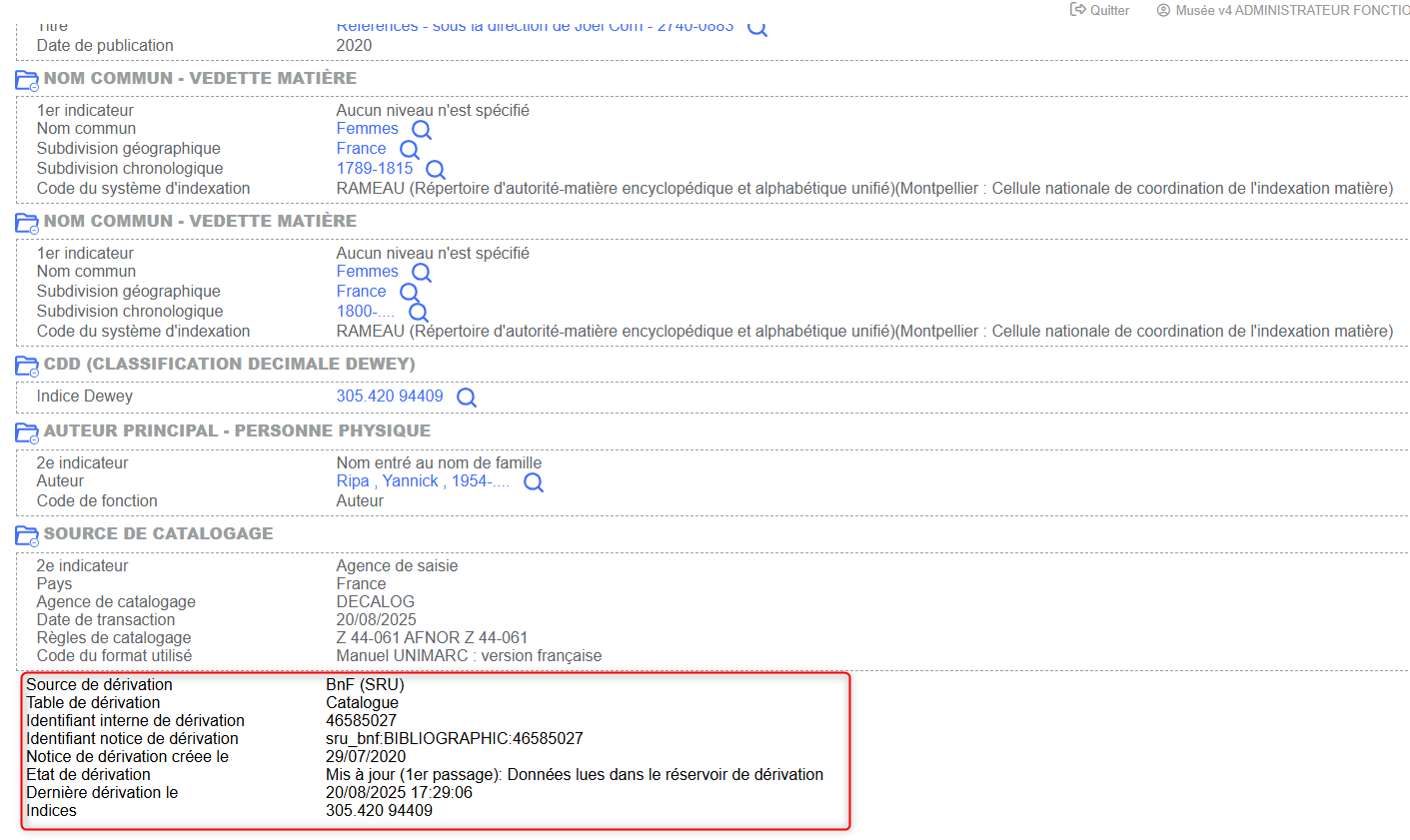This screenshot has height=840, width=1410.
Task: Click the search icon next to 1789-1815
Action: 435,170
